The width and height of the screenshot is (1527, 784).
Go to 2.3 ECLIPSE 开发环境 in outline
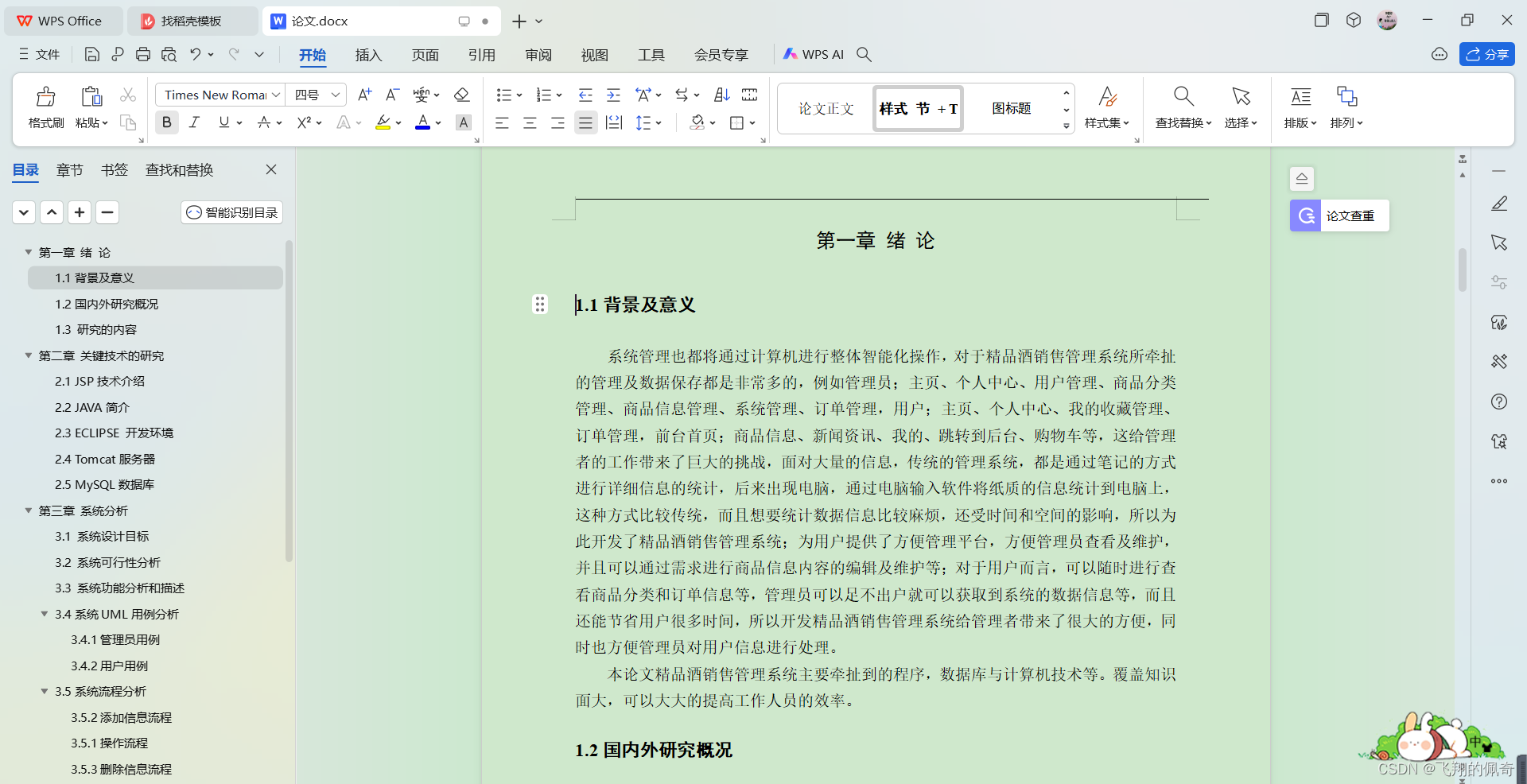[114, 433]
